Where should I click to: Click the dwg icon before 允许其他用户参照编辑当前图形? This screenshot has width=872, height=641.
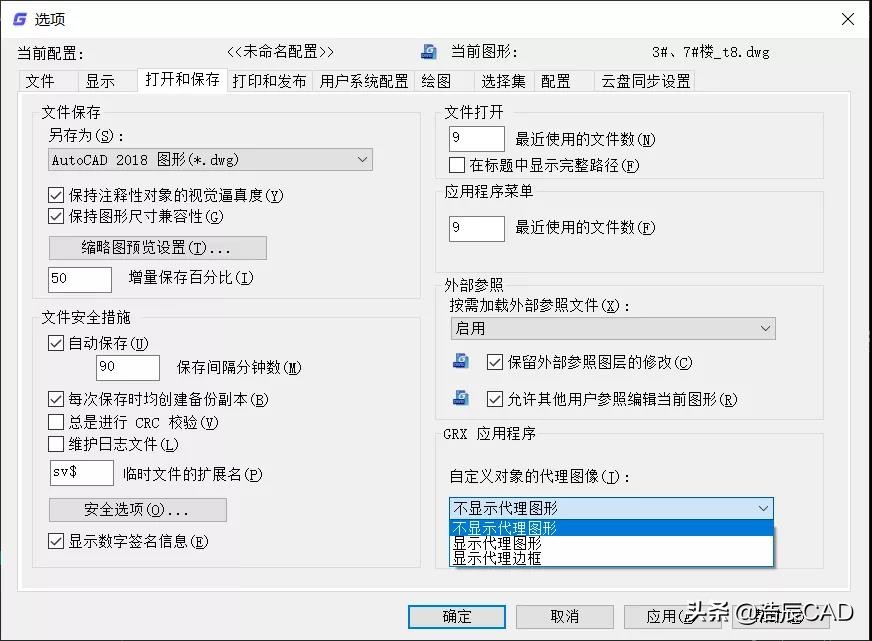click(x=461, y=399)
